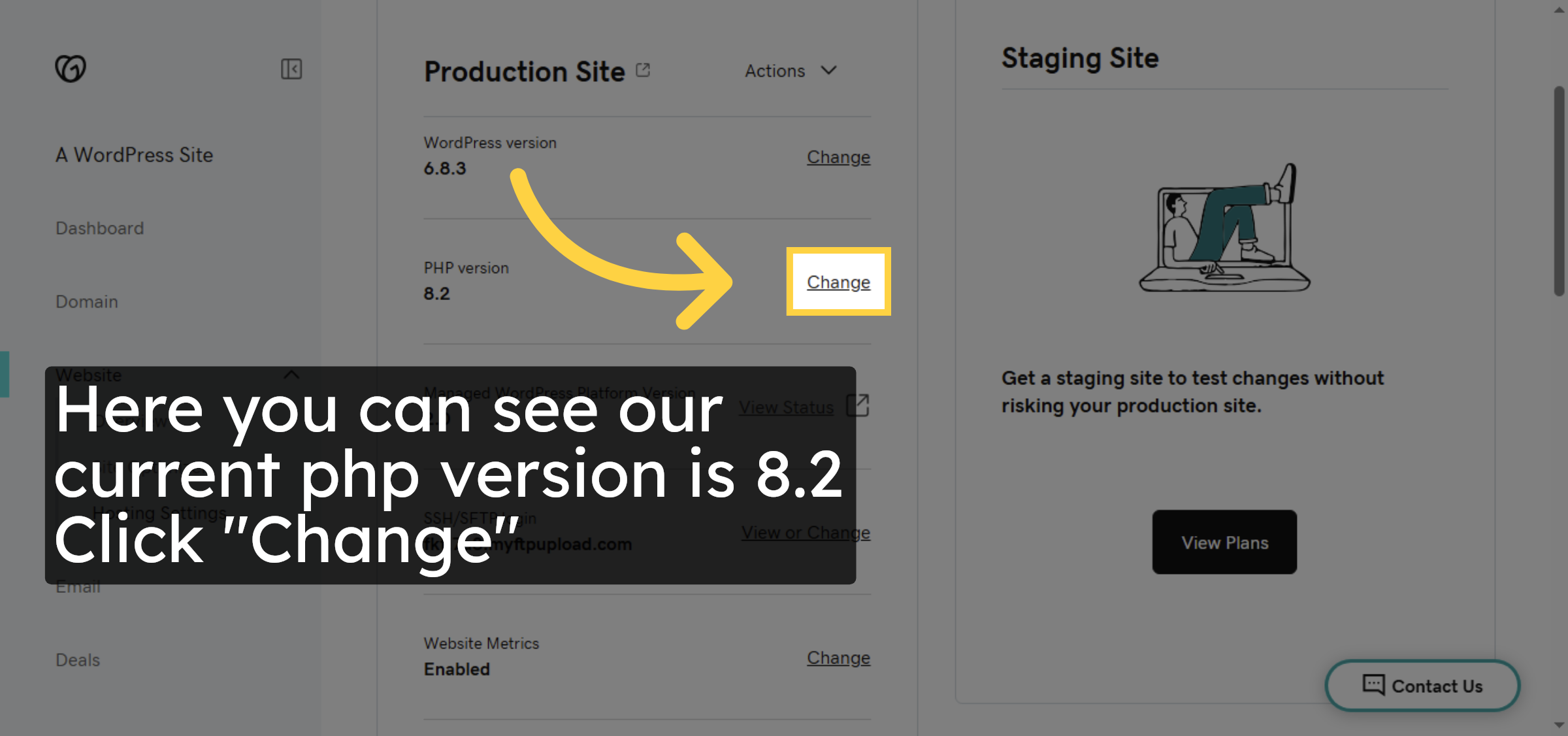Viewport: 1568px width, 736px height.
Task: Open the Actions dropdown
Action: tap(791, 71)
